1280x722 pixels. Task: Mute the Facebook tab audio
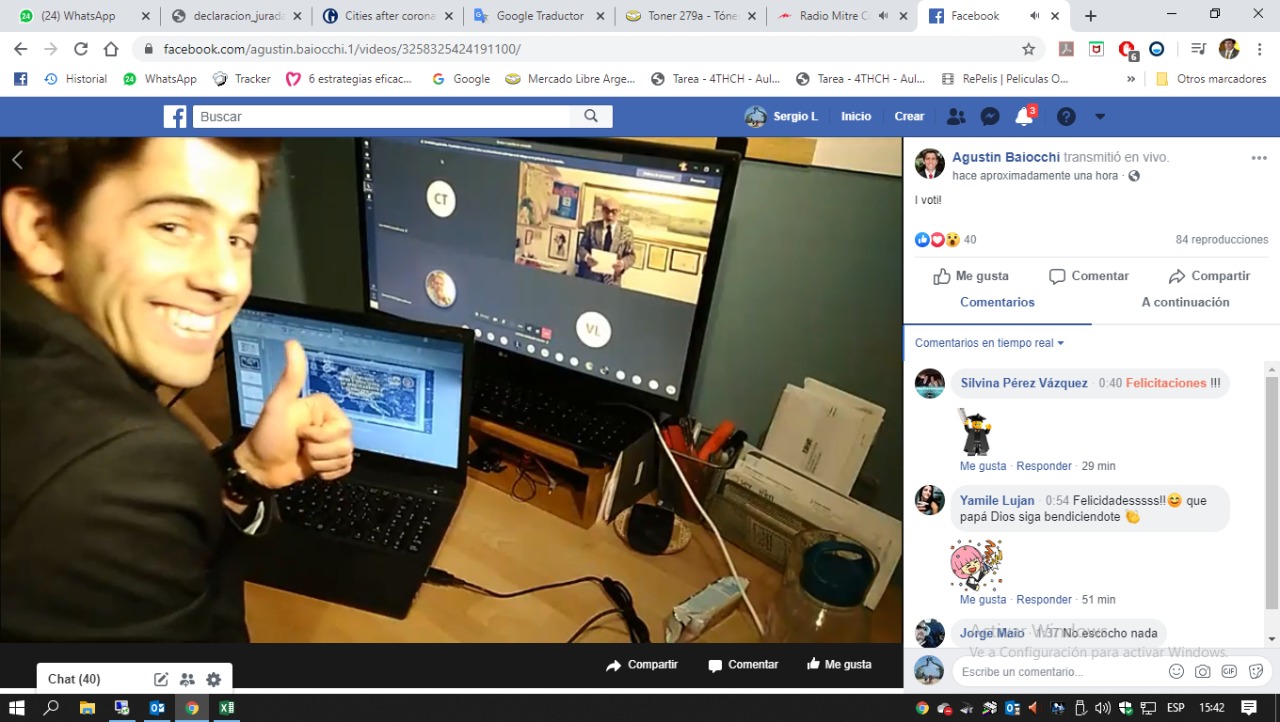1033,16
